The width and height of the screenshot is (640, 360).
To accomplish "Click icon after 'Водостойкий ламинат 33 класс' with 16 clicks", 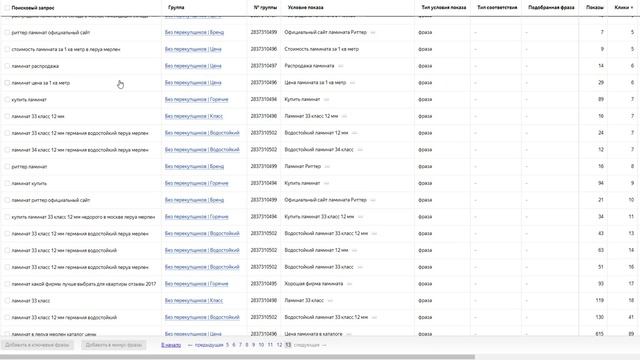I will (x=360, y=267).
